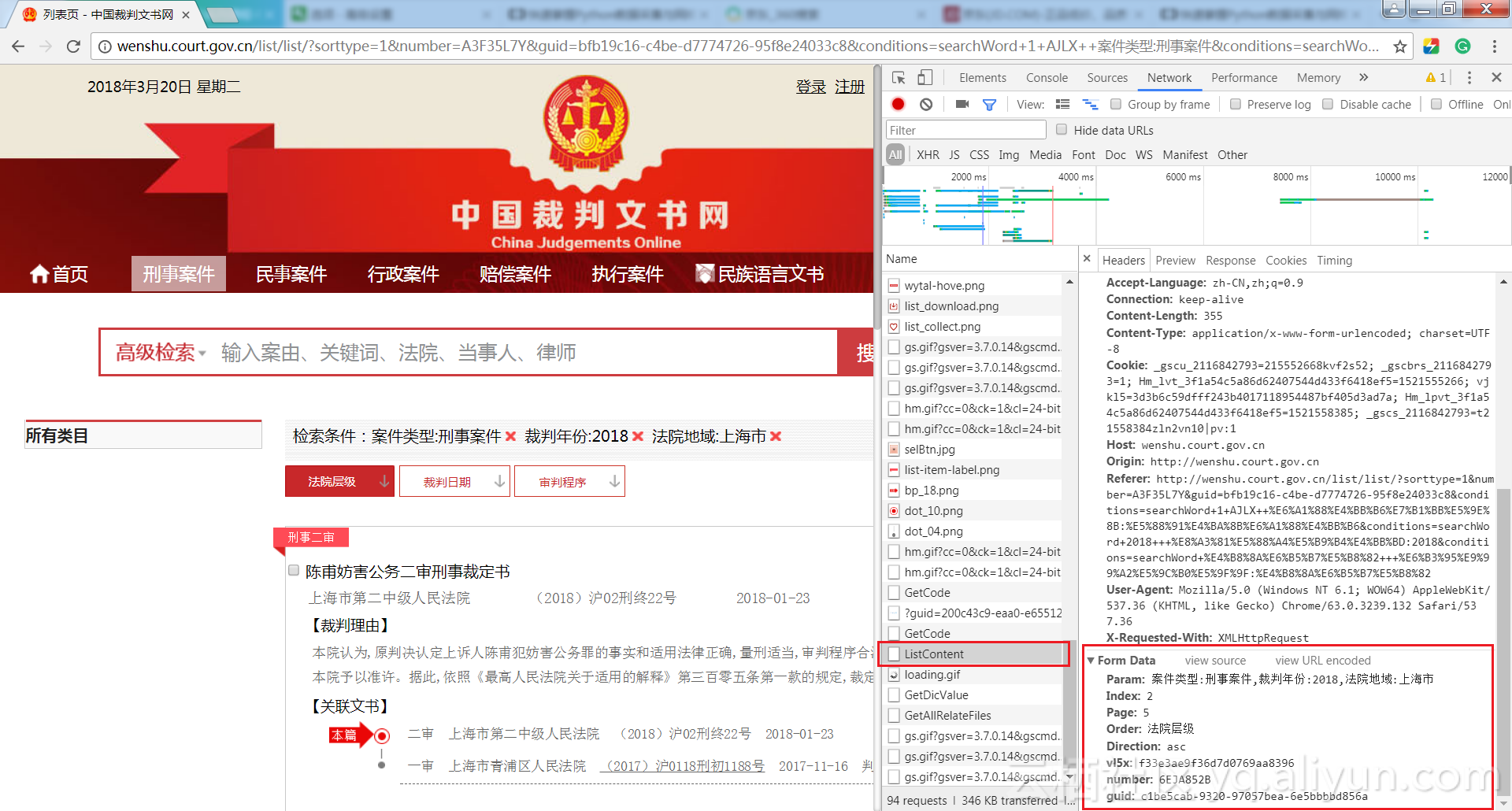
Task: Collapse the Form Data section triangle
Action: [1091, 661]
